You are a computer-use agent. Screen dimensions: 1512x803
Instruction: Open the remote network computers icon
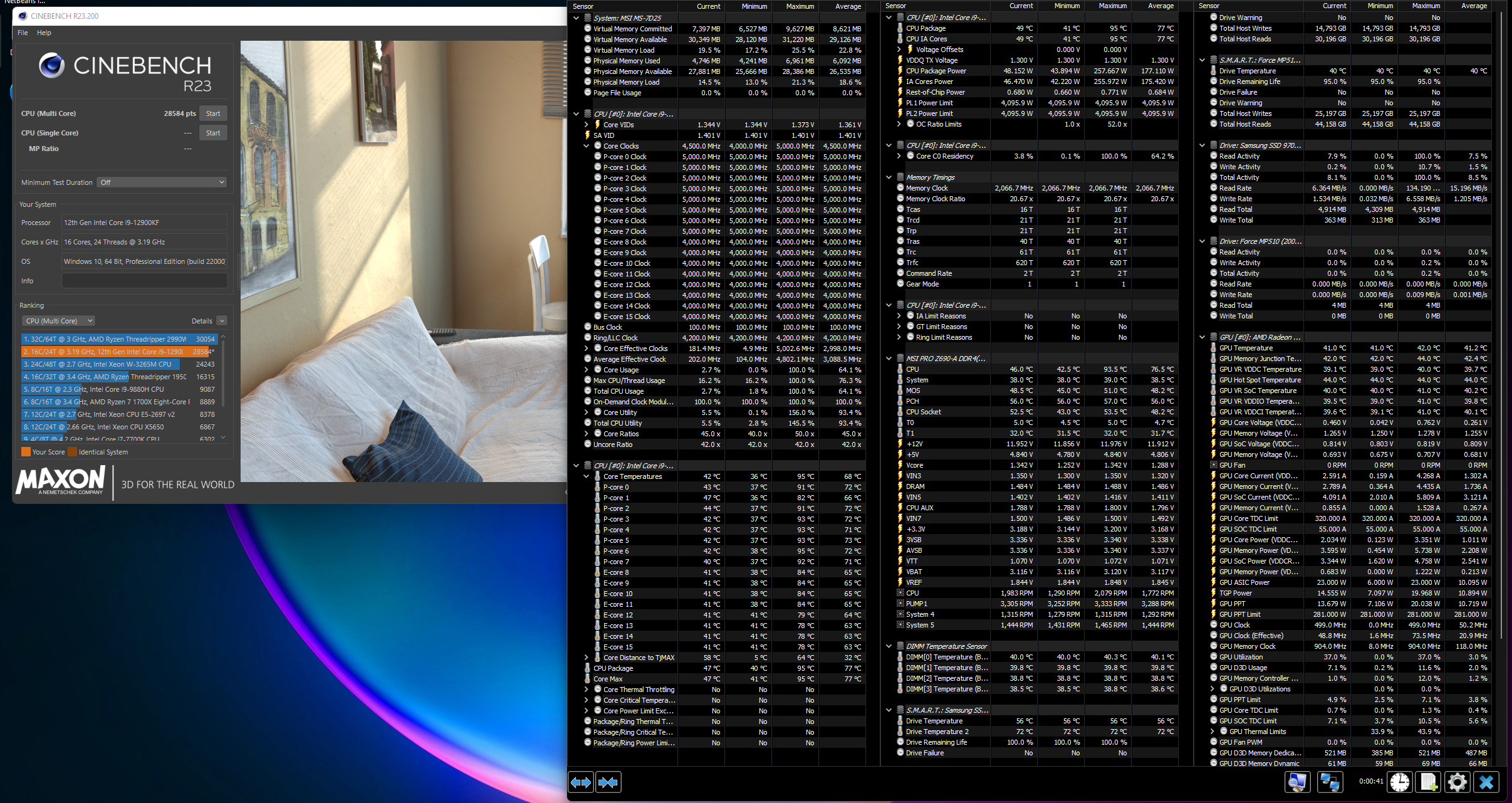click(1330, 782)
